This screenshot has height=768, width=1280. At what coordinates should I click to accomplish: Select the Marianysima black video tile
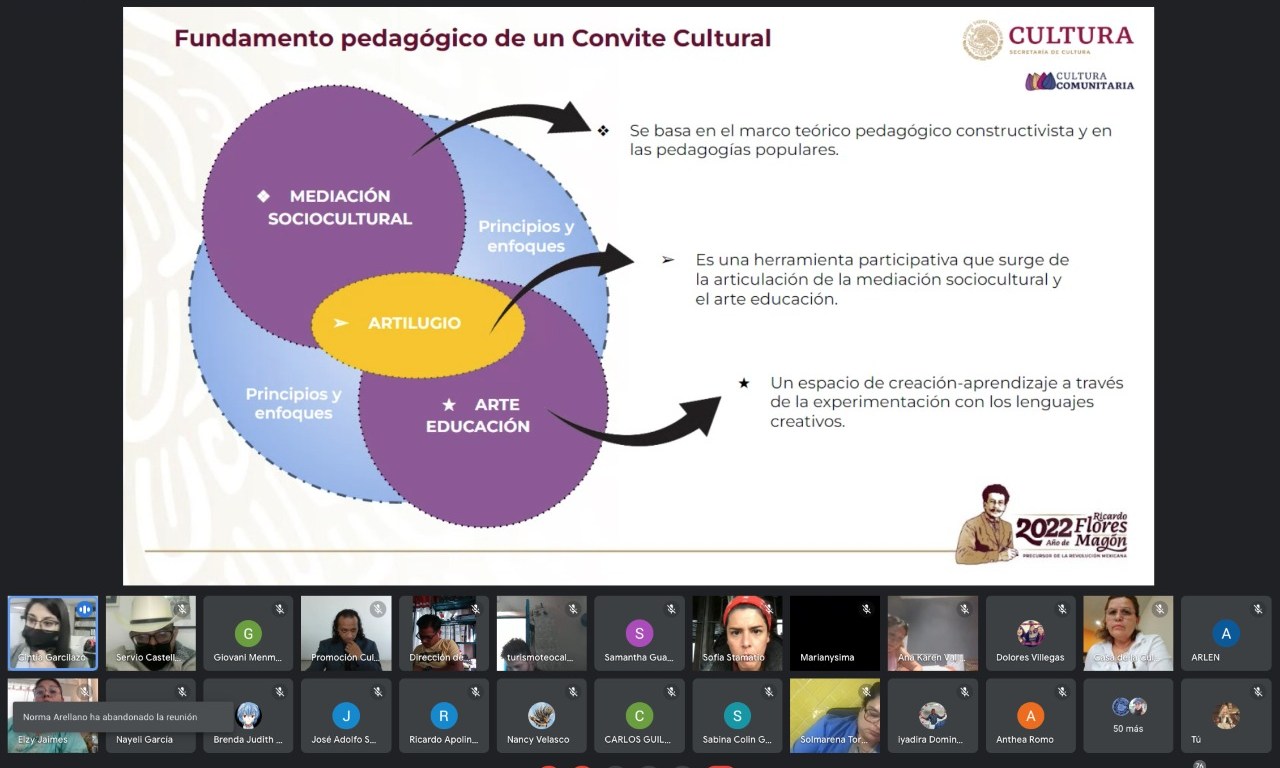(834, 632)
